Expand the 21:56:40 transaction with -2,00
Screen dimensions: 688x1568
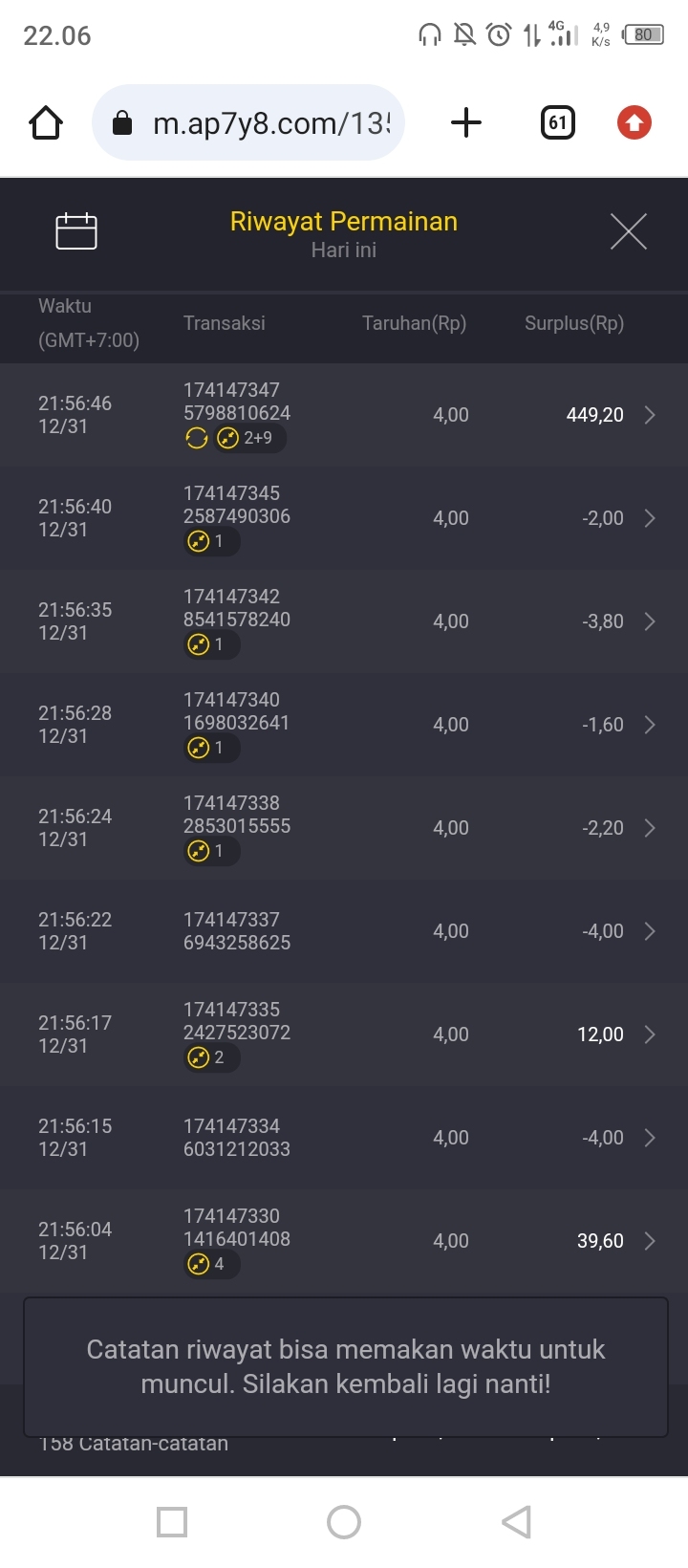(x=650, y=518)
